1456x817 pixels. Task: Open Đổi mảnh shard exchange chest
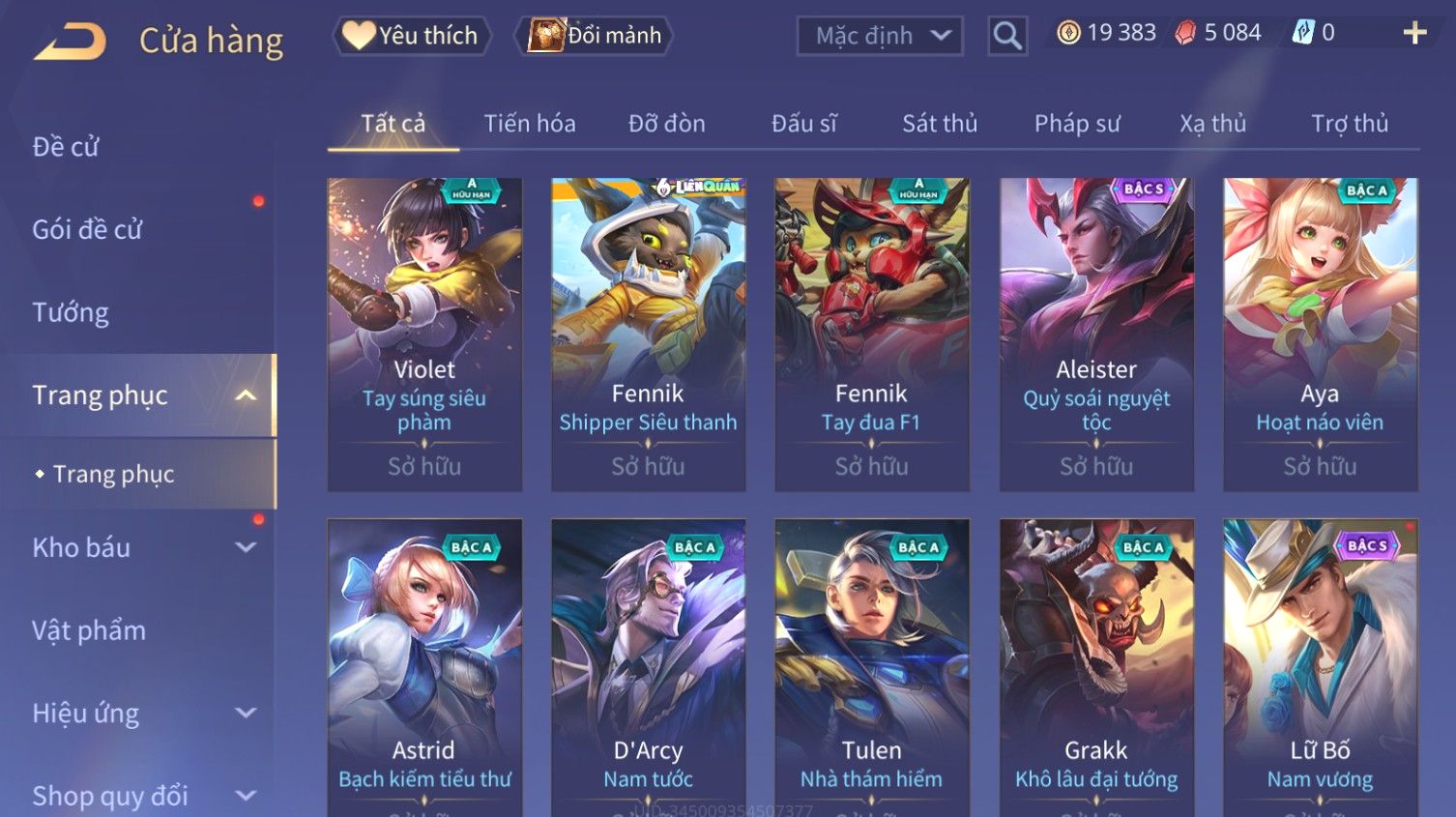(x=594, y=36)
